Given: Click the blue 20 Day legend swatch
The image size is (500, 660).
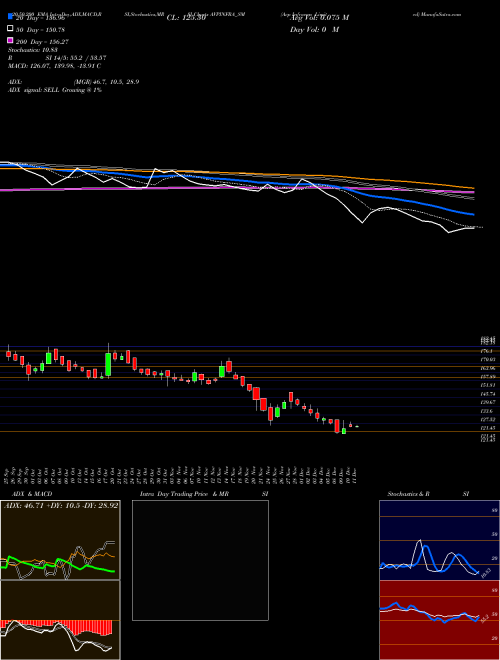Looking at the screenshot, I should click(10, 17).
